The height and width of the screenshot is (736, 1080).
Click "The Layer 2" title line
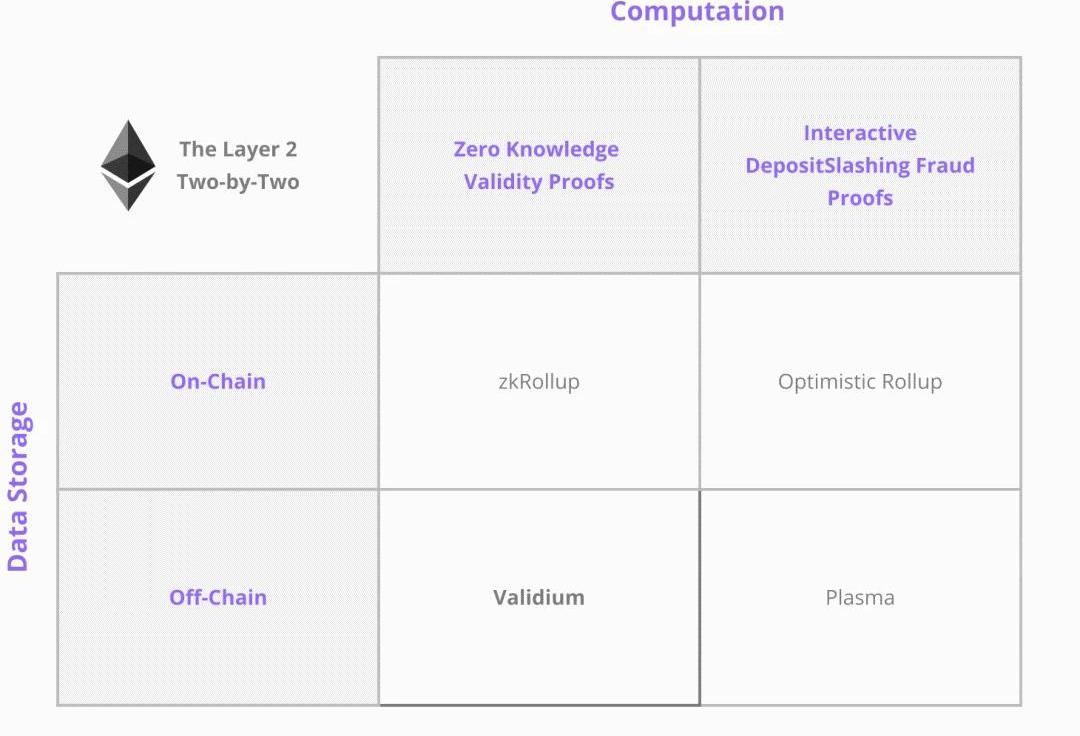(x=238, y=149)
